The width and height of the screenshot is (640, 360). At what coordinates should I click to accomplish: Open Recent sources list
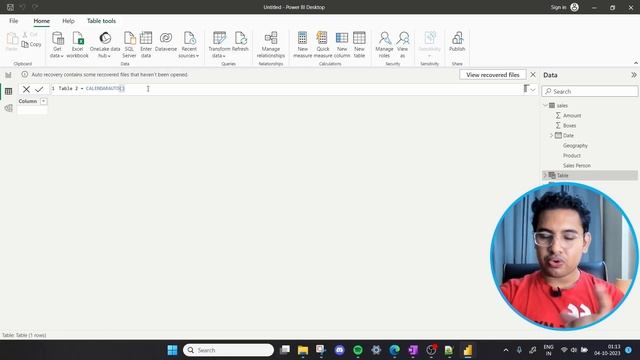(189, 45)
